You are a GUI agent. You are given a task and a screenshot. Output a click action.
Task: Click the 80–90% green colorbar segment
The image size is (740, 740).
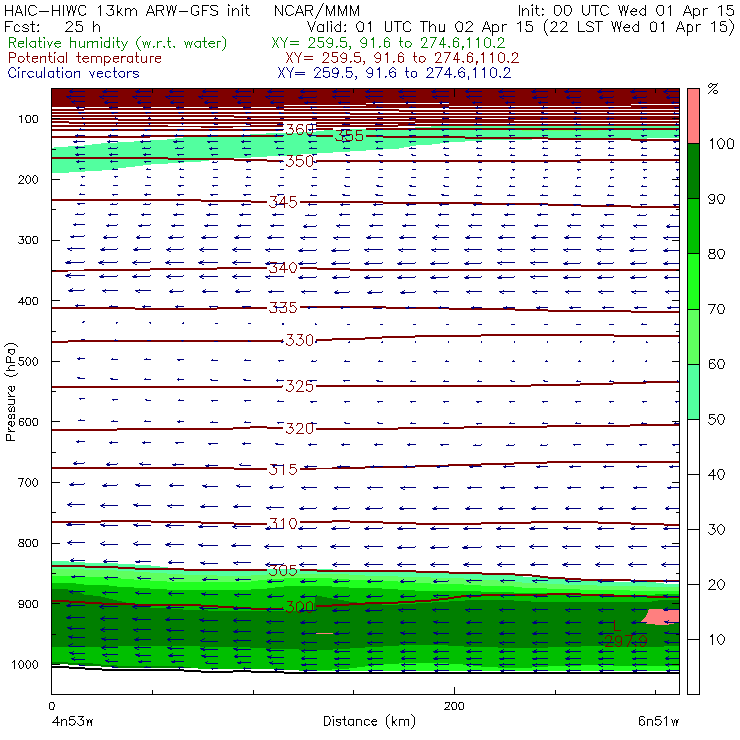tap(693, 226)
